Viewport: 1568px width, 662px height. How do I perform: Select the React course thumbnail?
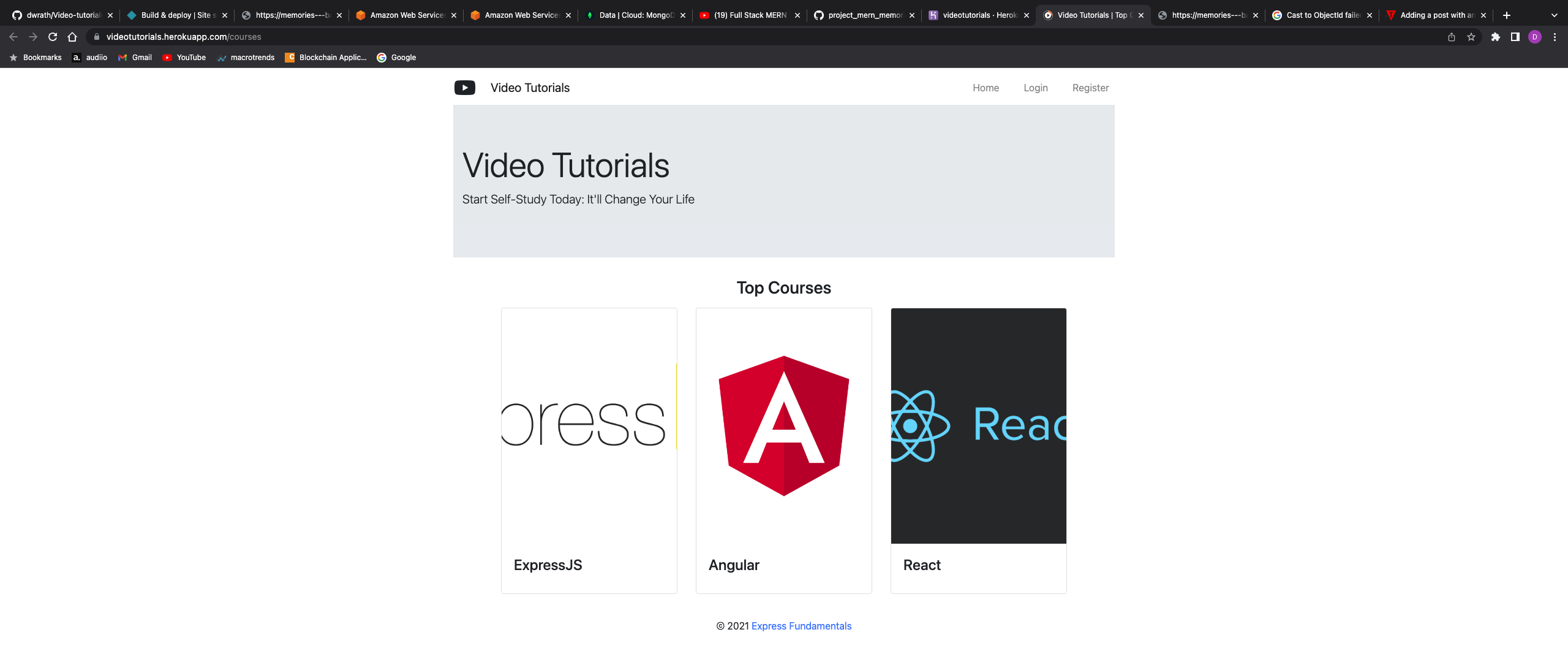click(x=978, y=425)
